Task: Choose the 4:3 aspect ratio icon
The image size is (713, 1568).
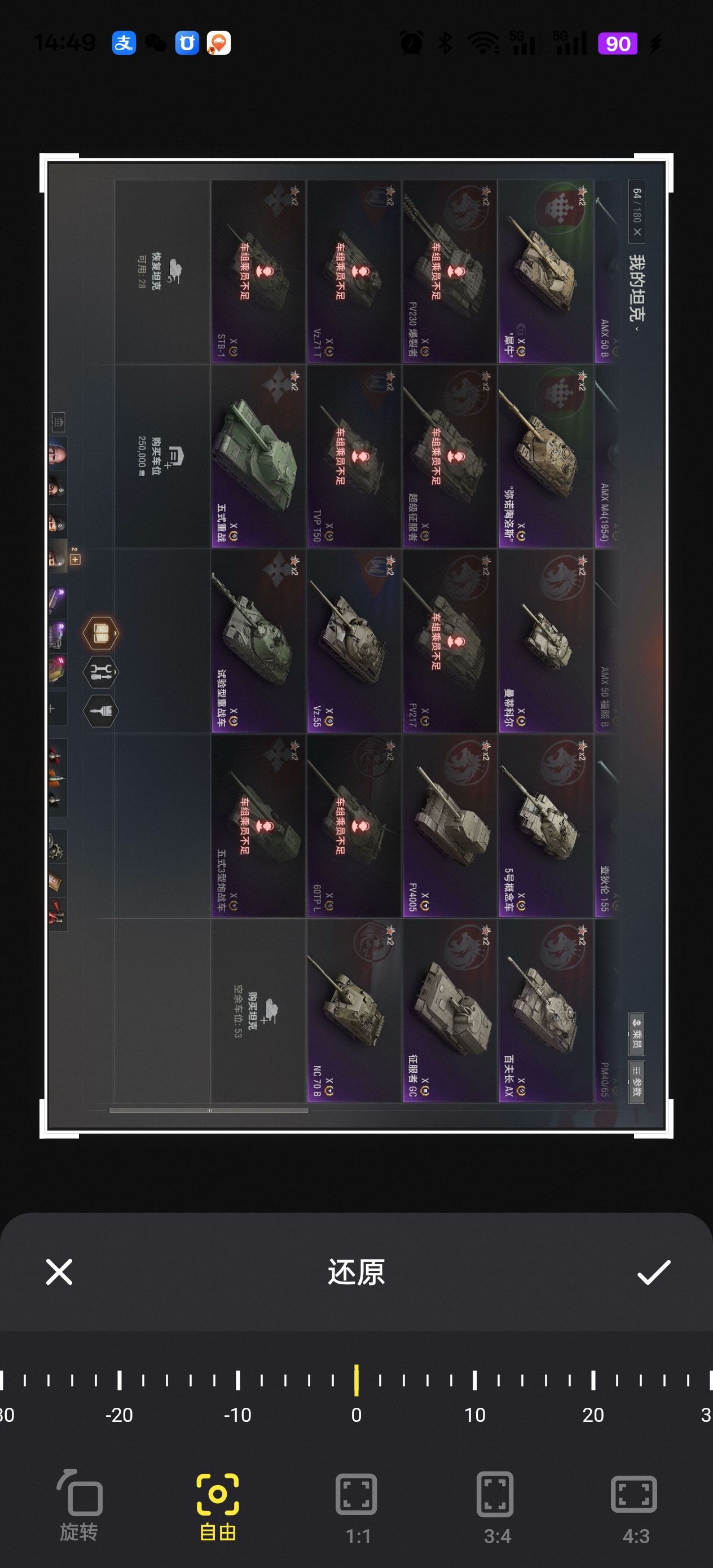Action: tap(635, 1508)
